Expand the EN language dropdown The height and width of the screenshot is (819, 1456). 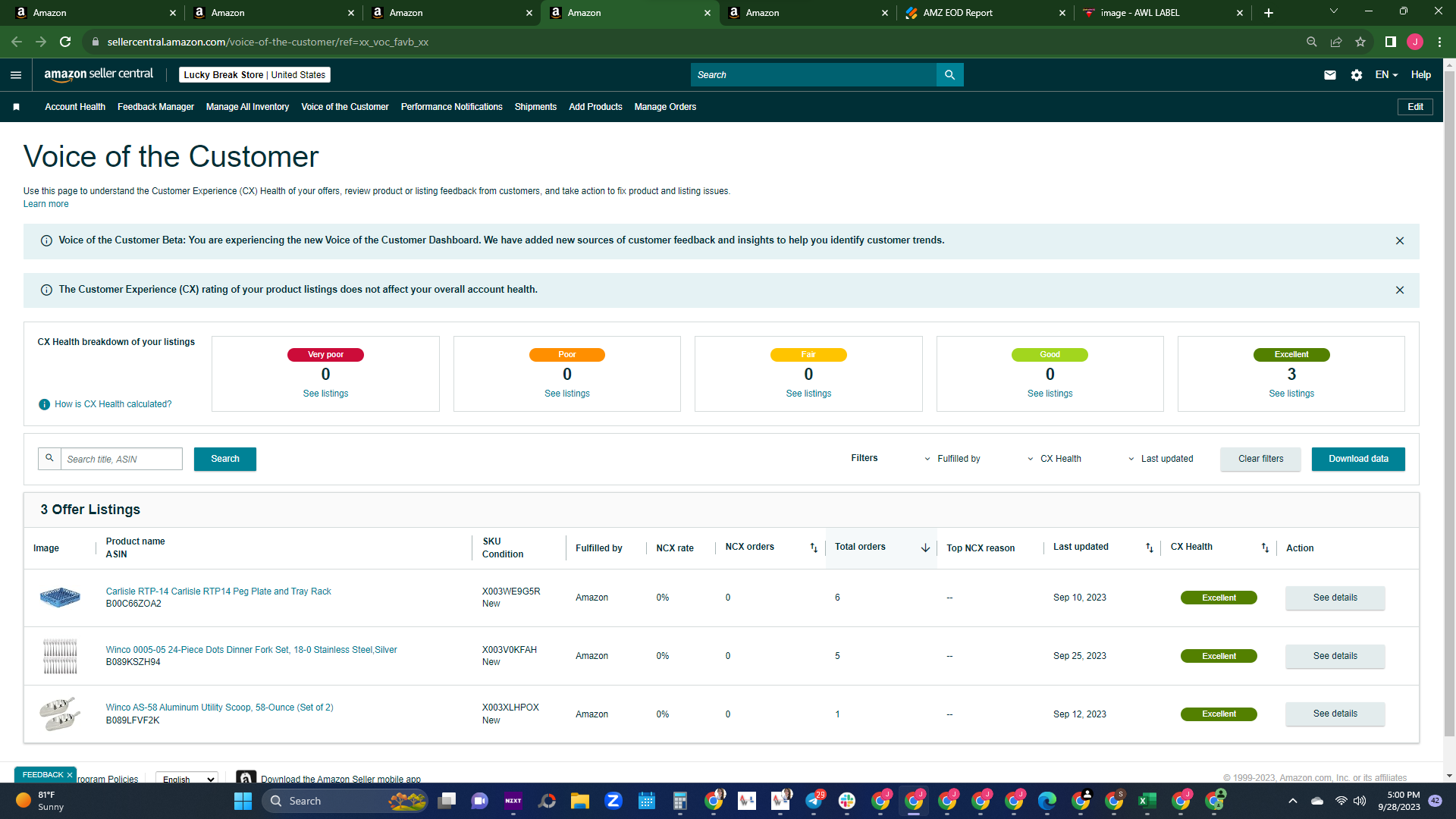1386,75
